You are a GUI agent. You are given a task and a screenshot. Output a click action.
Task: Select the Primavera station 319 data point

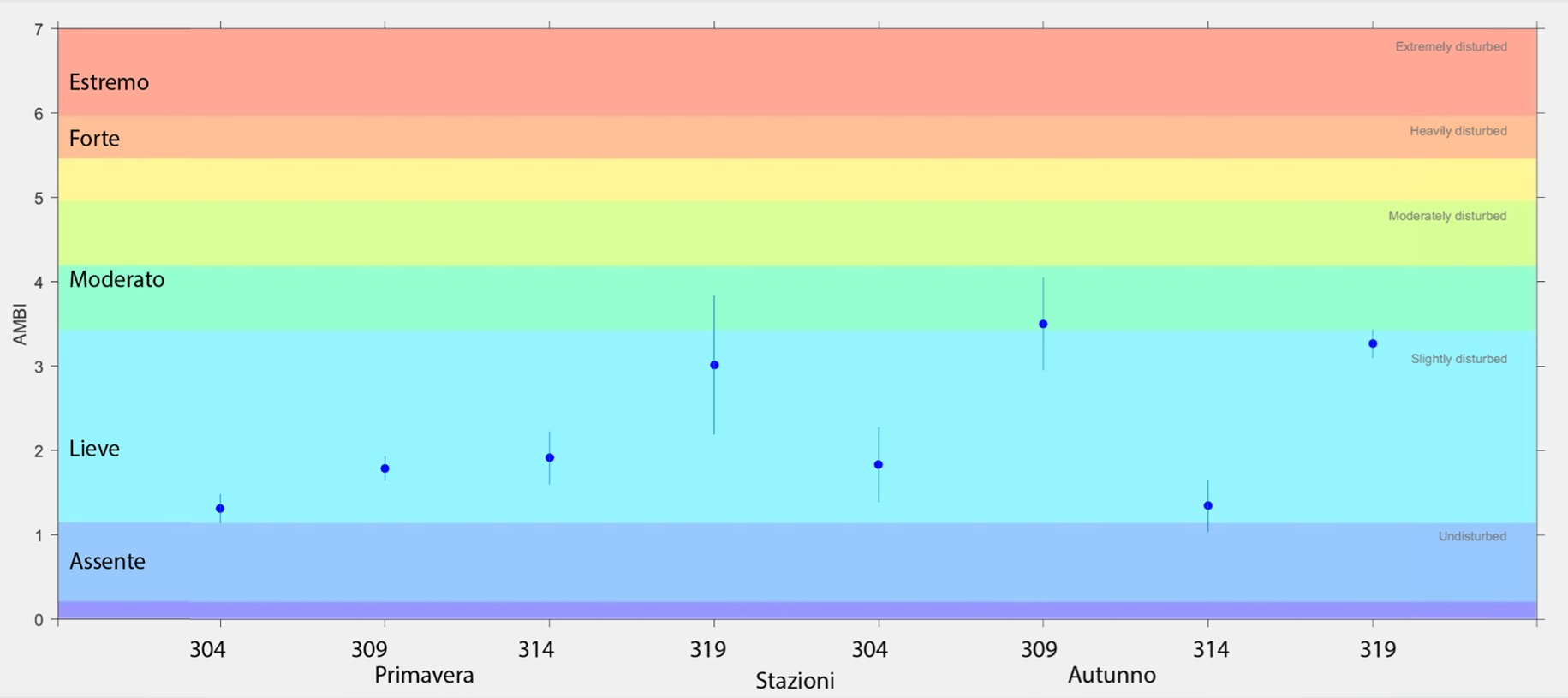click(x=714, y=366)
